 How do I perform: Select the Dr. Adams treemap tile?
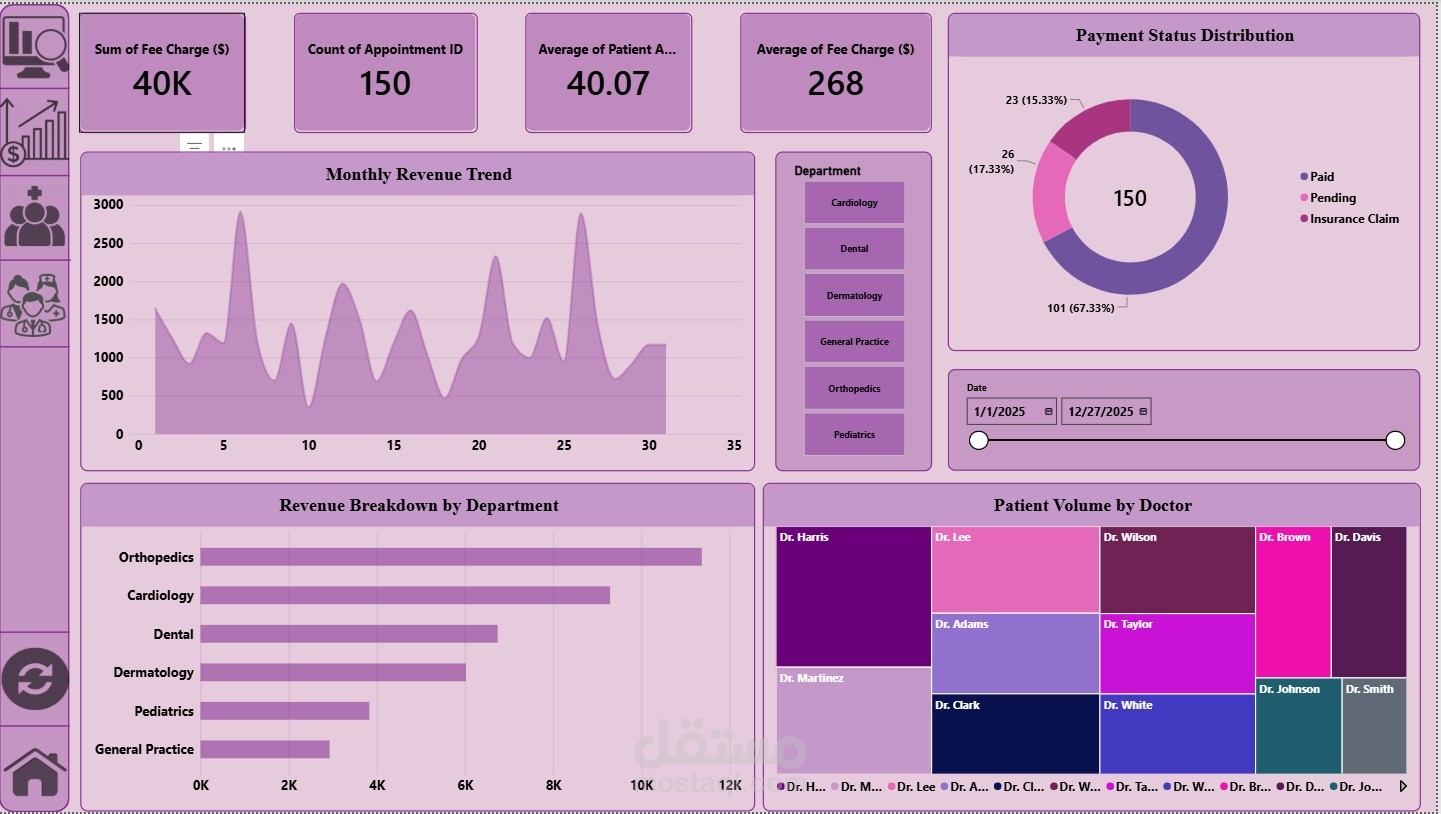(1015, 653)
